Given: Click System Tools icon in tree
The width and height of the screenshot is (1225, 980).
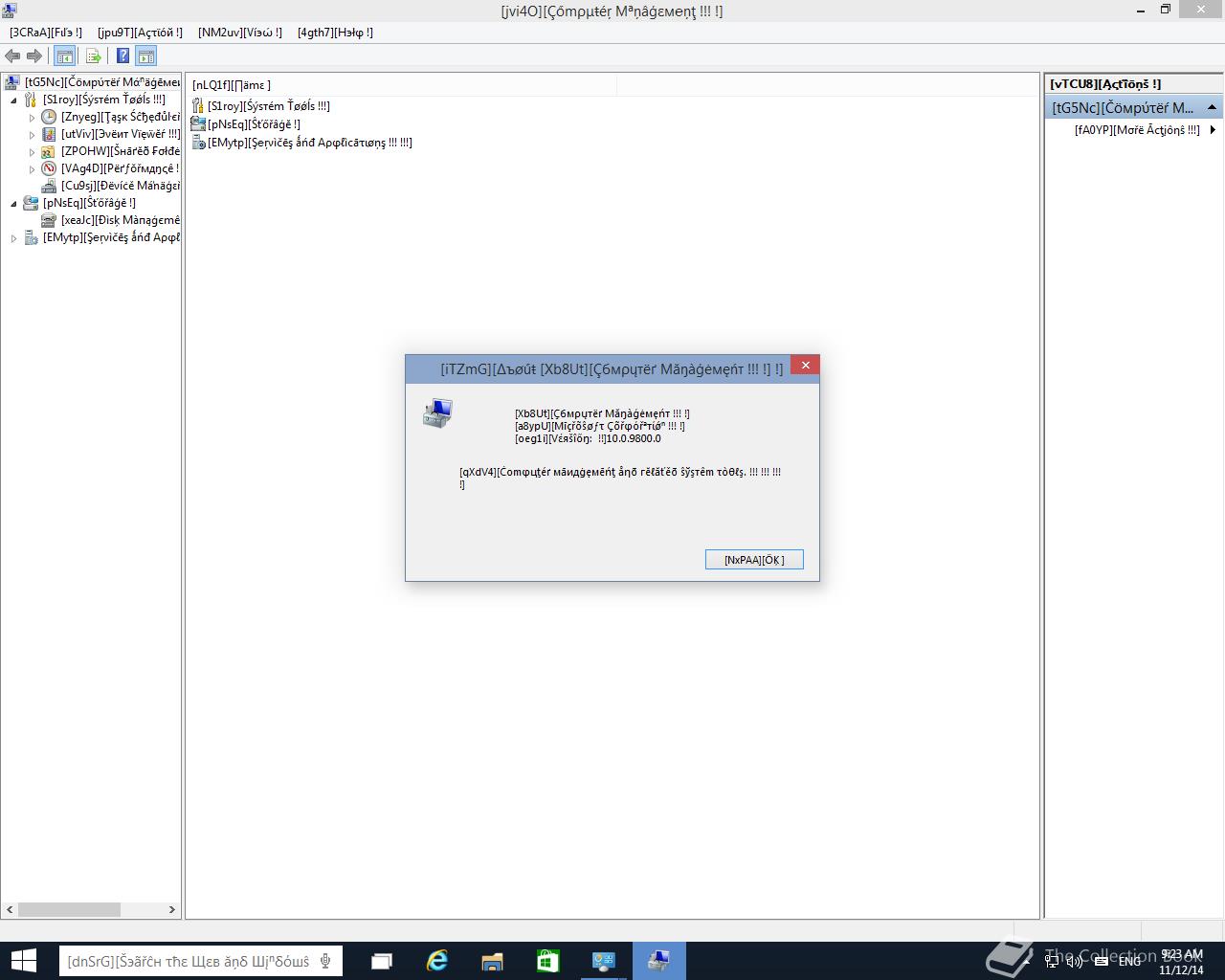Looking at the screenshot, I should pyautogui.click(x=31, y=100).
